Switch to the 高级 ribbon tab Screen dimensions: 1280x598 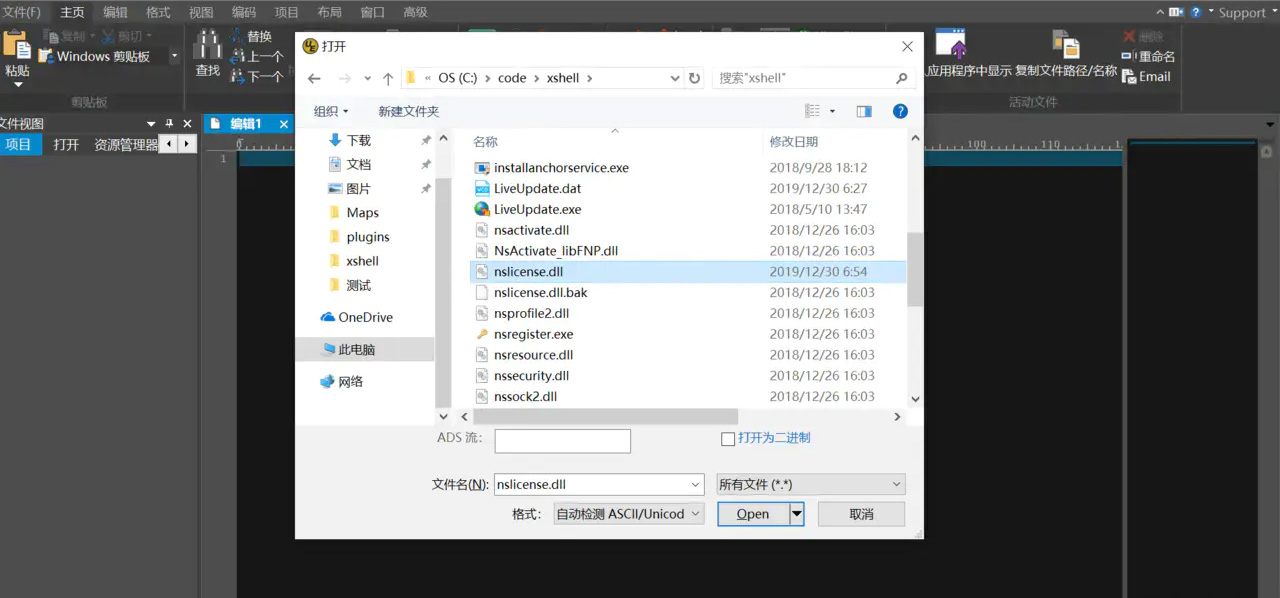[x=415, y=12]
